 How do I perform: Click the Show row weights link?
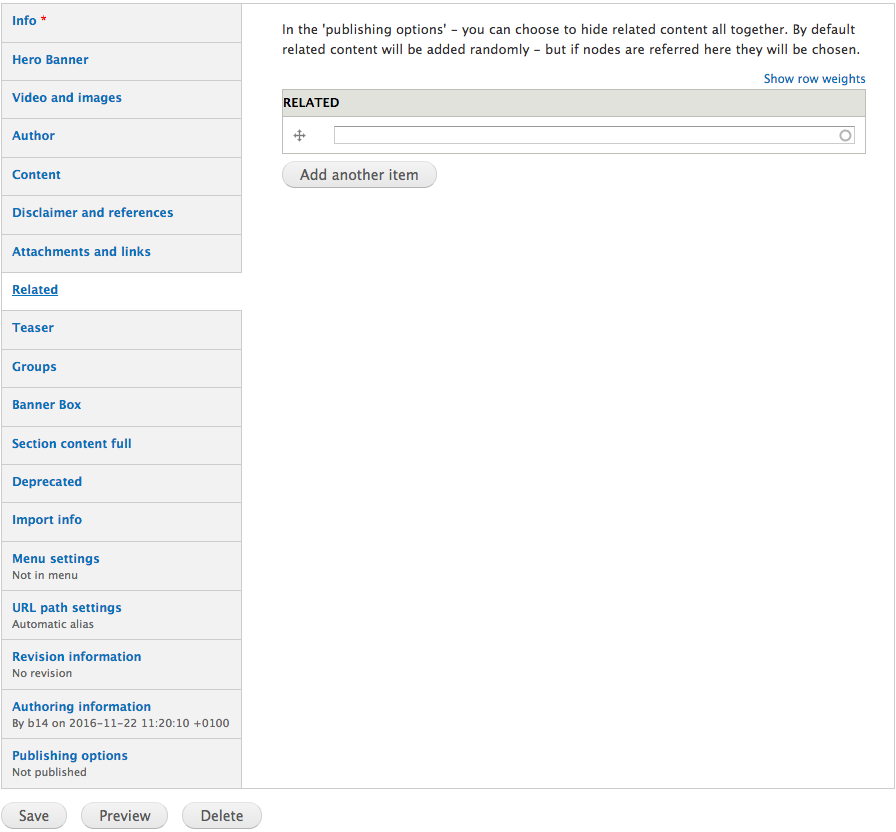[814, 79]
